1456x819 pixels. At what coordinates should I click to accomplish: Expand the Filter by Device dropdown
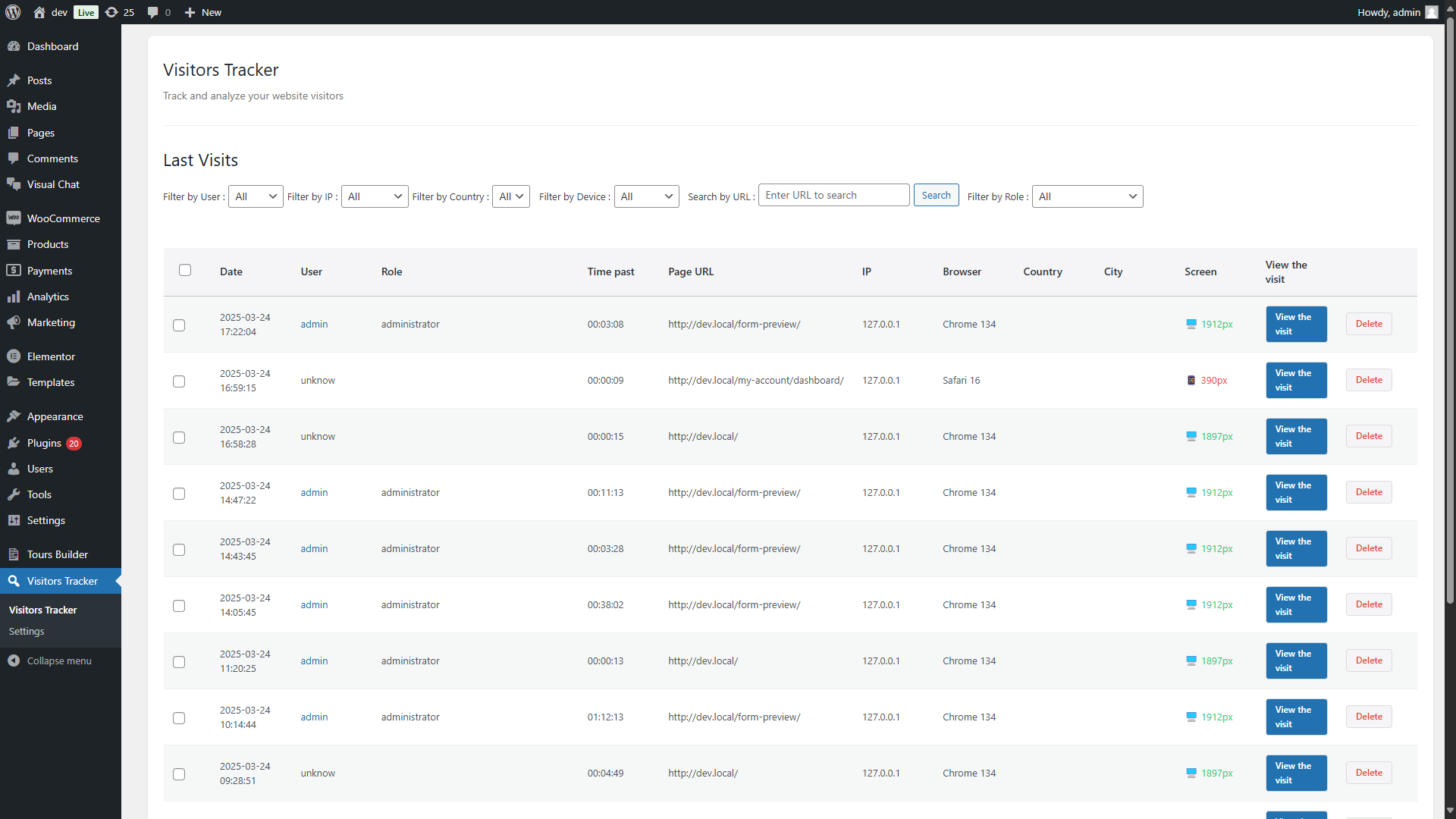pyautogui.click(x=646, y=196)
